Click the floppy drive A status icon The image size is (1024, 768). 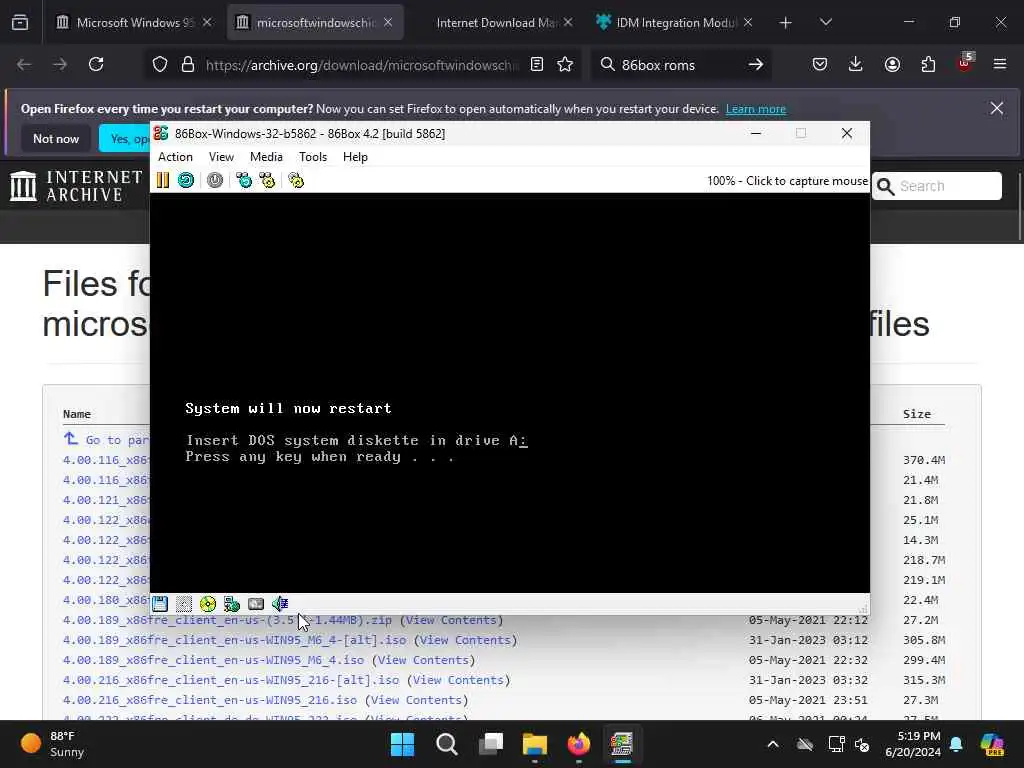(160, 604)
